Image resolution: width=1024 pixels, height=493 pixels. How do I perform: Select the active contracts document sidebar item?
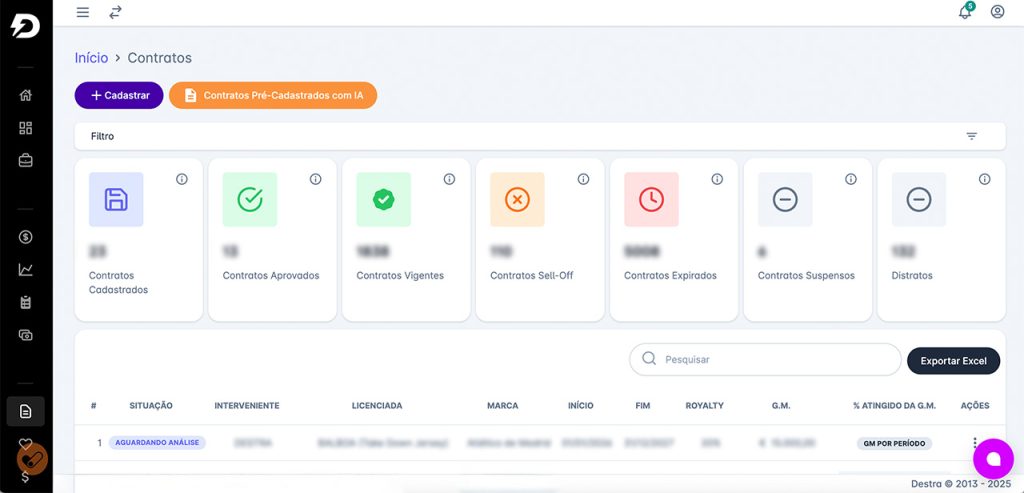[26, 411]
